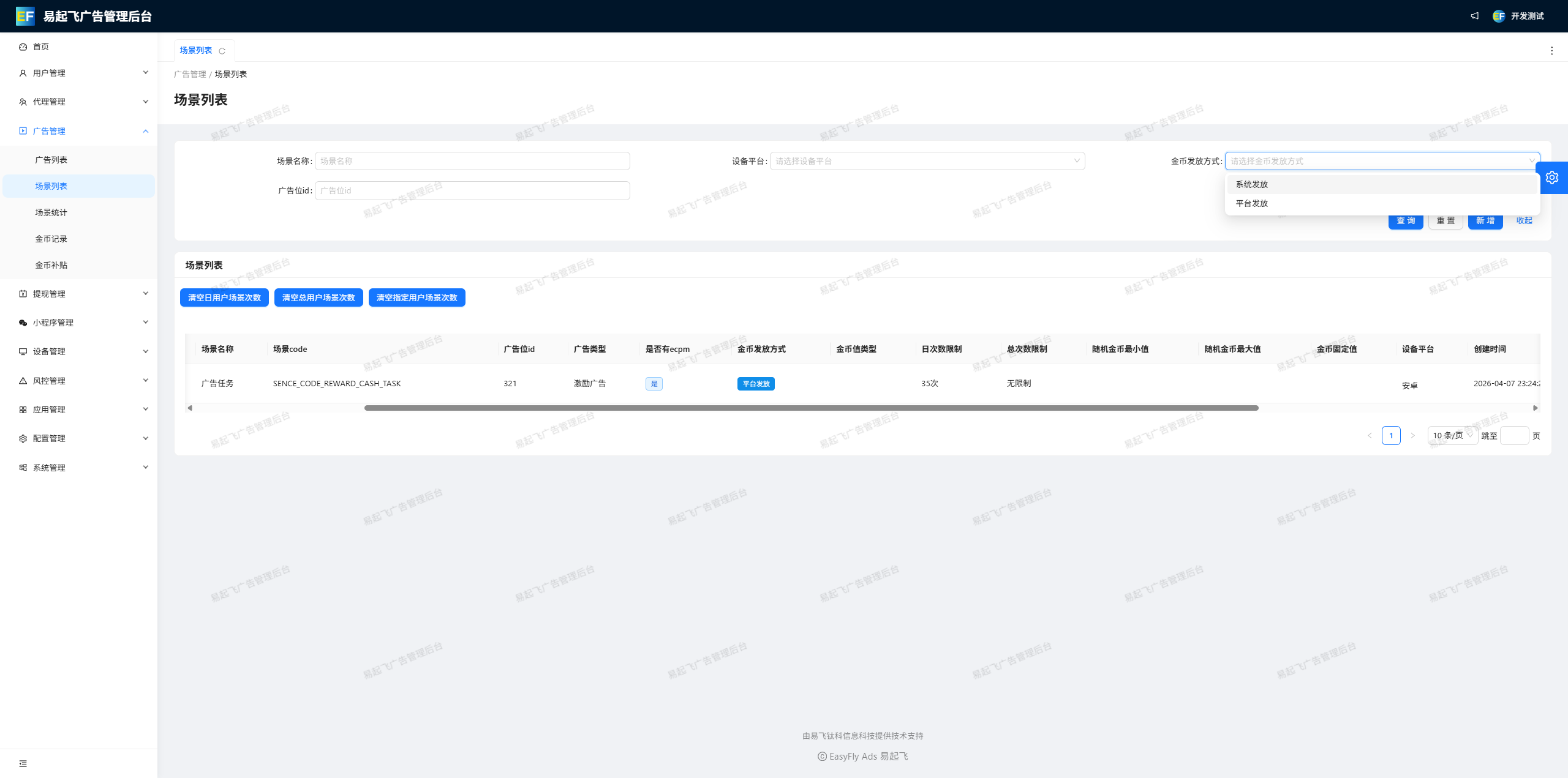Viewport: 1568px width, 778px height.
Task: Focus the 跳至 page jump input
Action: (x=1514, y=436)
